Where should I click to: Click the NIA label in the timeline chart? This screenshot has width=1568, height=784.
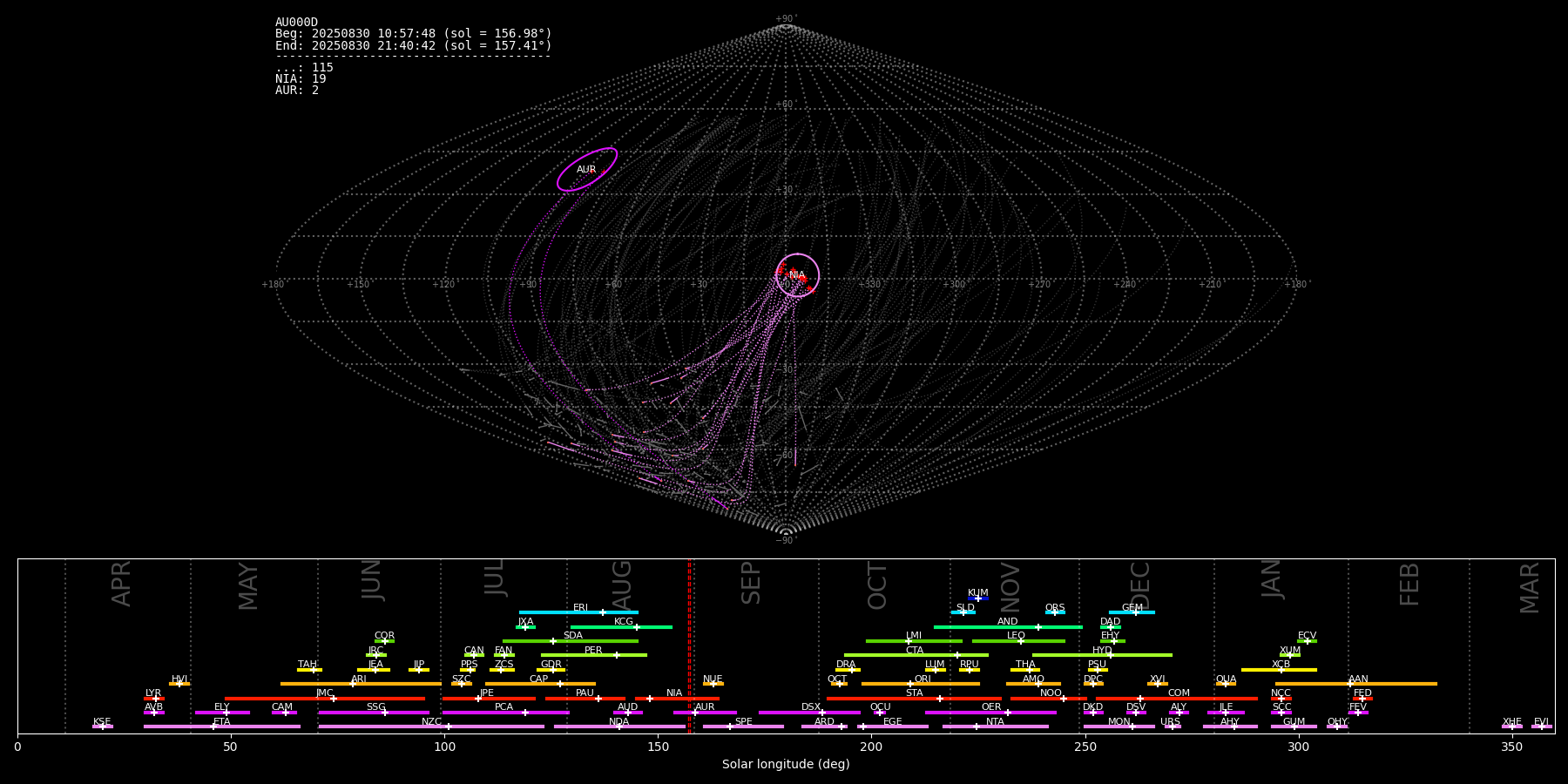coord(674,693)
